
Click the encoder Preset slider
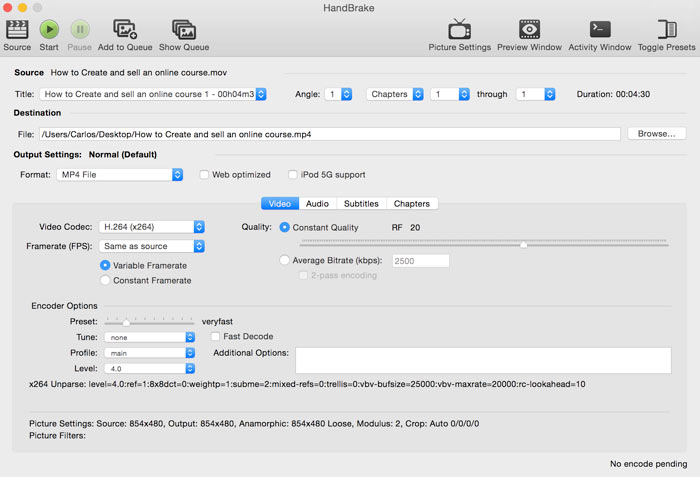tap(149, 322)
